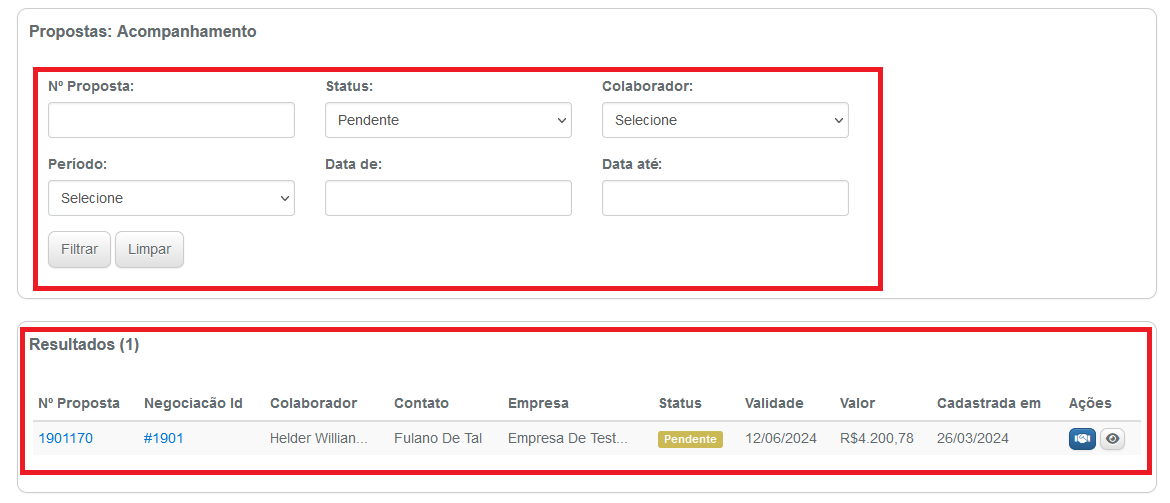Screen dimensions: 1170x503
Task: Click the Negociação Id column header
Action: click(193, 403)
